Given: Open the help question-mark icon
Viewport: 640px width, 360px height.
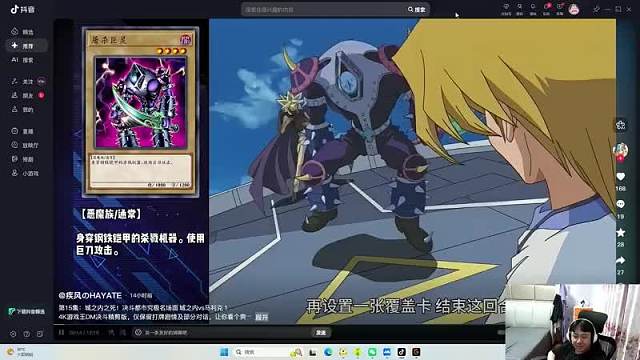Looking at the screenshot, I should [x=27, y=334].
